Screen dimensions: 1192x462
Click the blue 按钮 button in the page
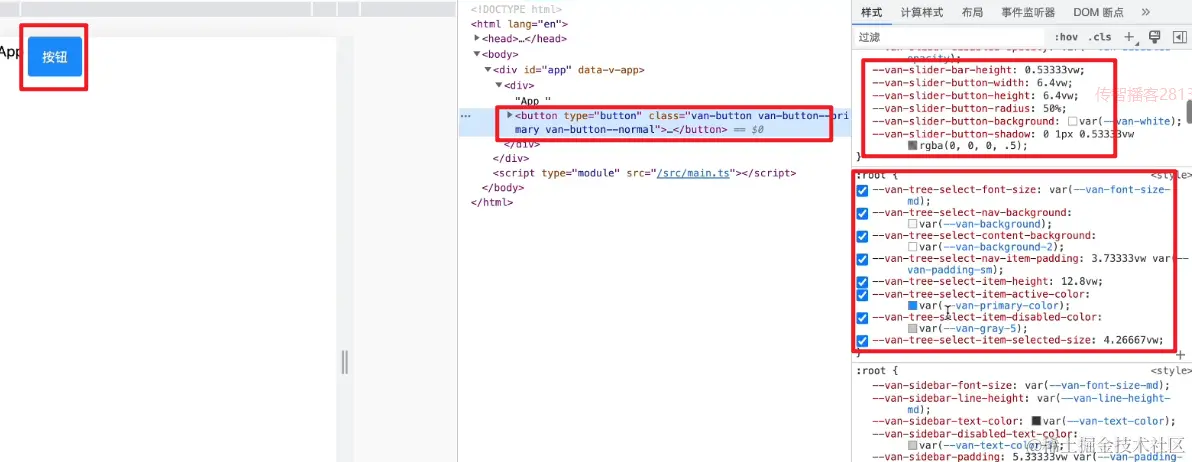[x=55, y=57]
